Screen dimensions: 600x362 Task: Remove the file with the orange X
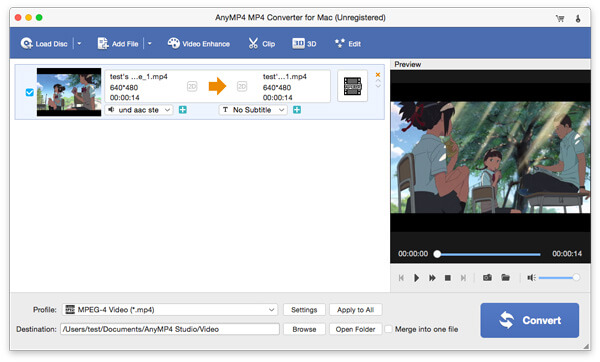tap(378, 75)
